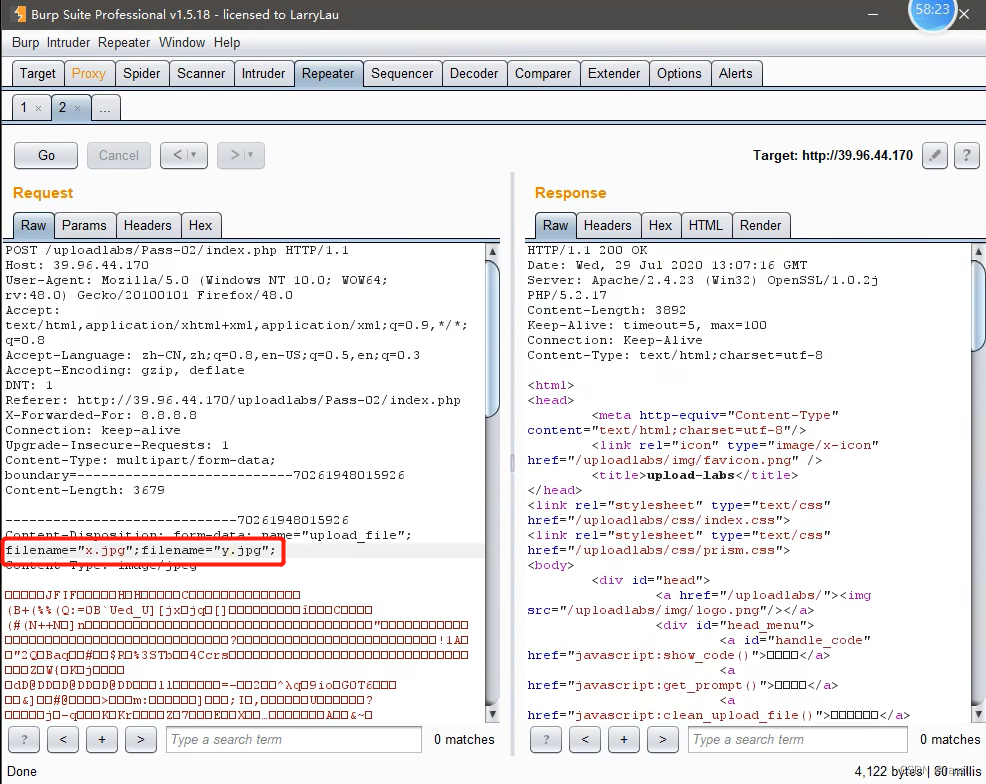This screenshot has height=784, width=986.
Task: Go to next response search match
Action: [663, 739]
